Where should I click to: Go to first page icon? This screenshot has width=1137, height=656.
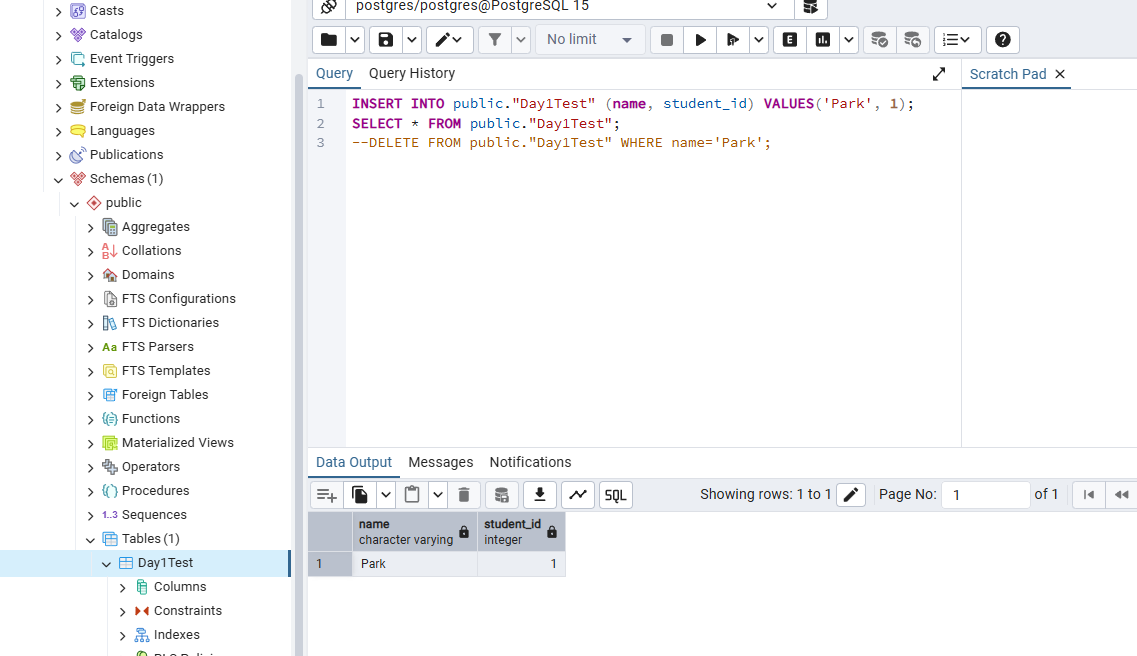pos(1088,495)
